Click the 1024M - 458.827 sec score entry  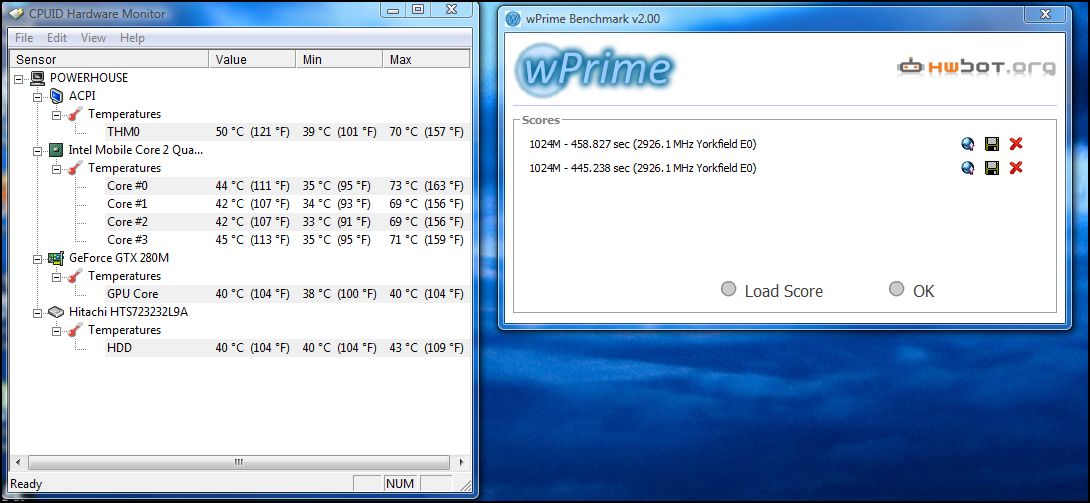point(642,145)
